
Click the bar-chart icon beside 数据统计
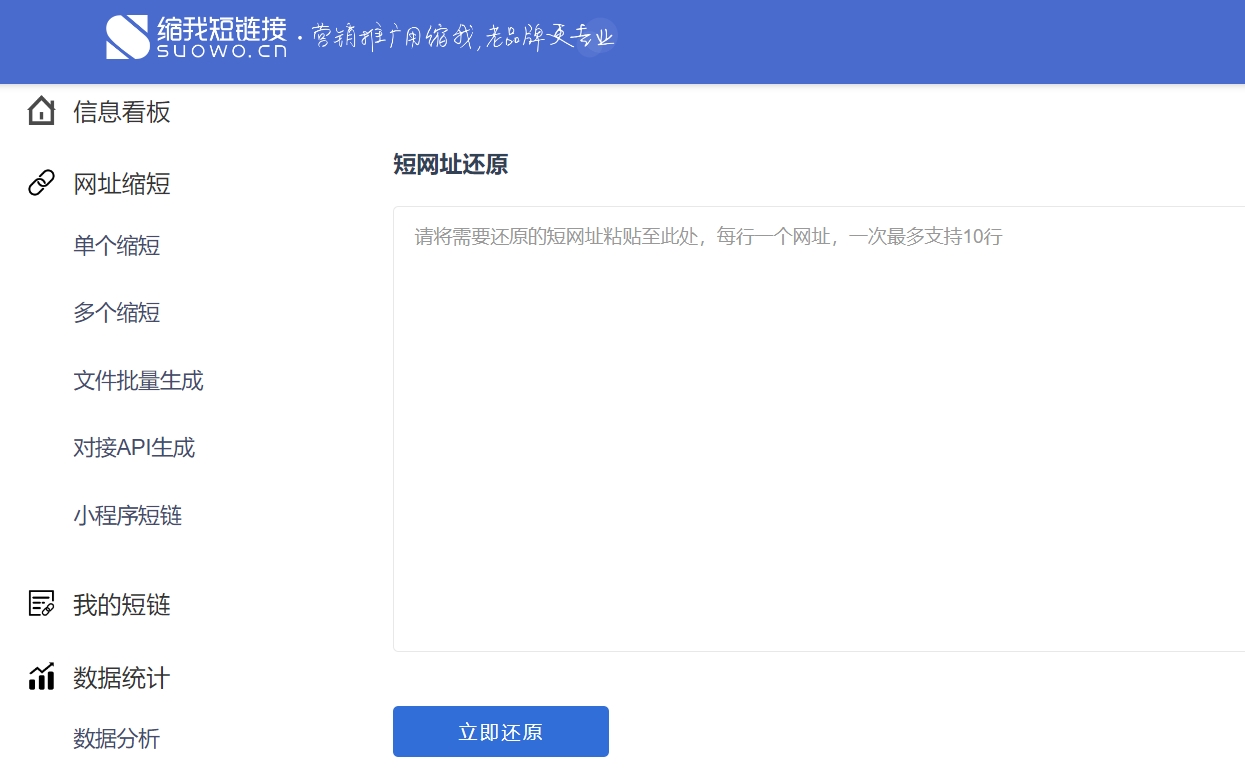41,677
